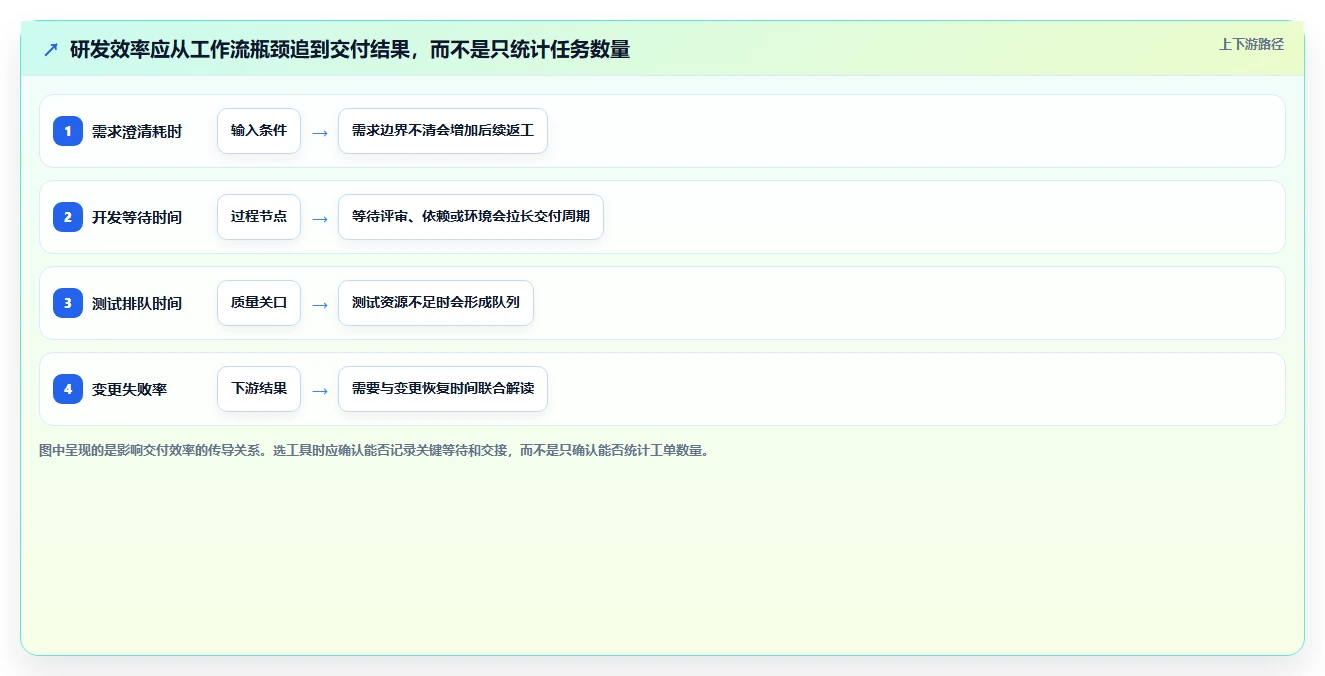Click the number 3 step badge

(68, 303)
